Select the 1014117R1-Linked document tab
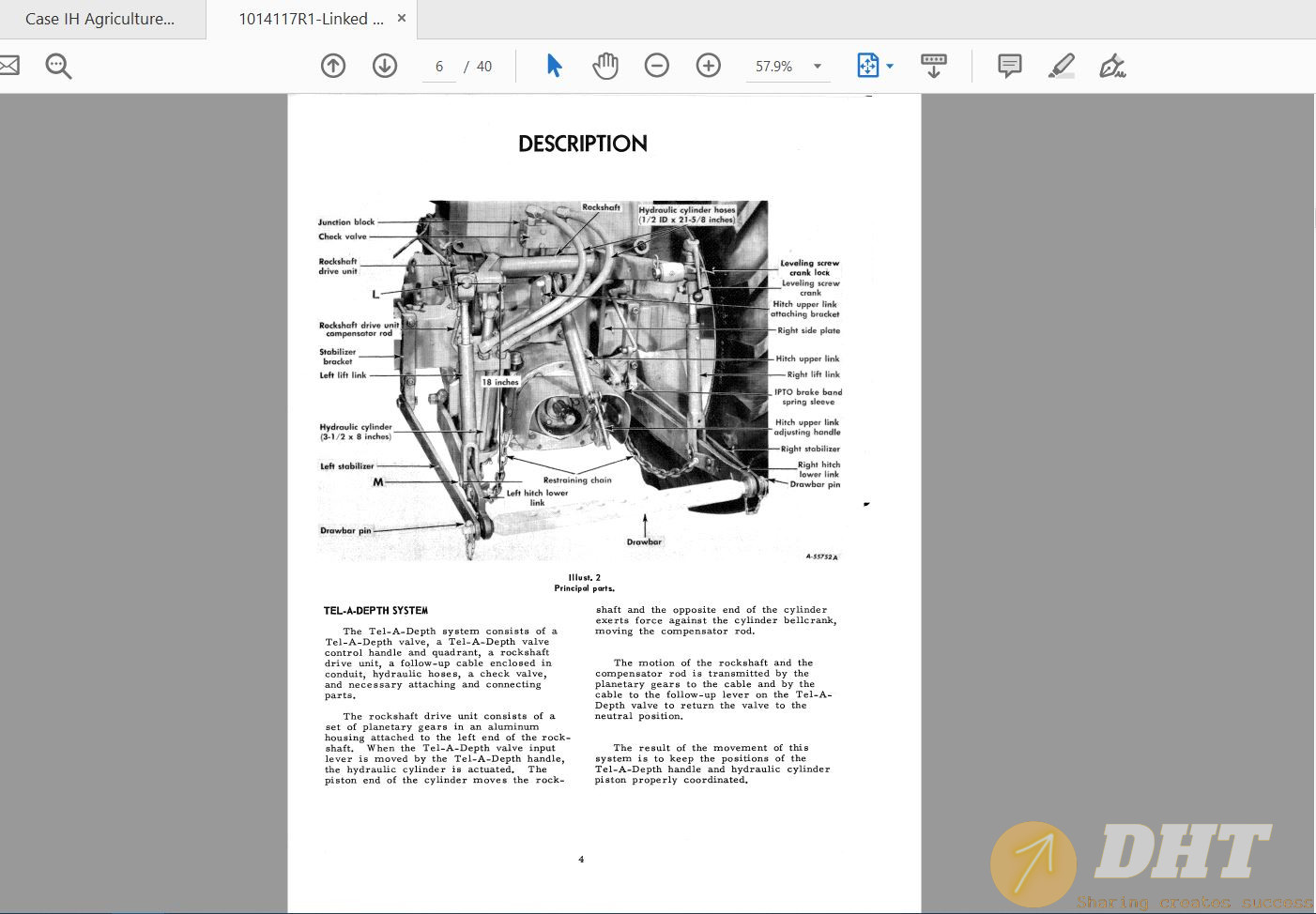 [x=311, y=19]
